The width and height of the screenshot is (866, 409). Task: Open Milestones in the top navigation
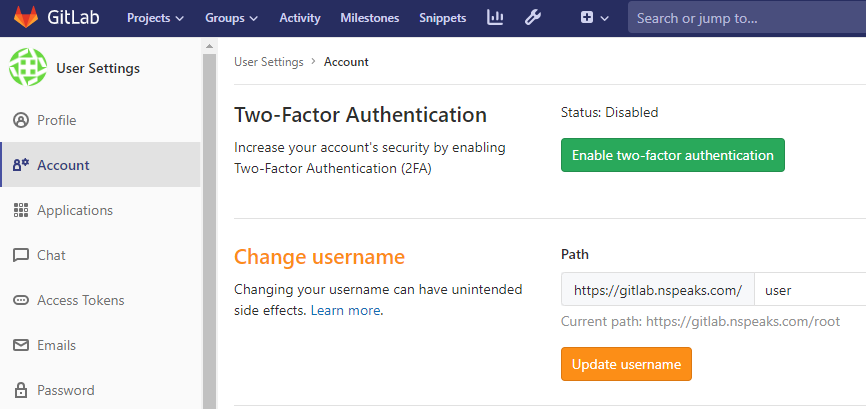pyautogui.click(x=369, y=18)
